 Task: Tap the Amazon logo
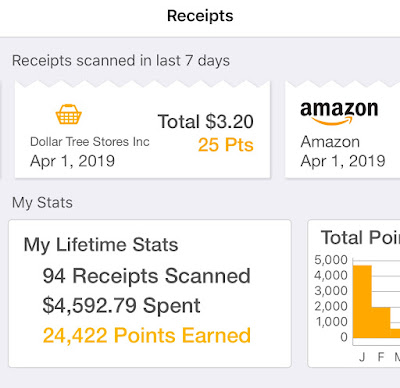tap(339, 113)
